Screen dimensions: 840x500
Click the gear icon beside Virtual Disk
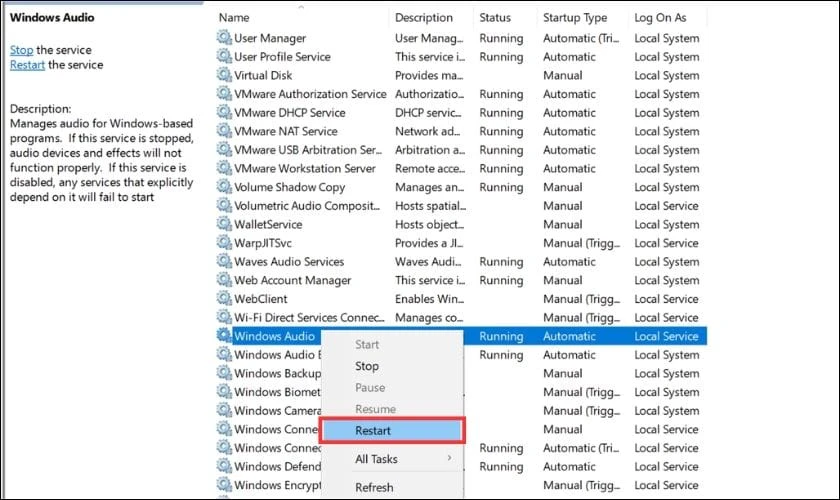click(224, 75)
